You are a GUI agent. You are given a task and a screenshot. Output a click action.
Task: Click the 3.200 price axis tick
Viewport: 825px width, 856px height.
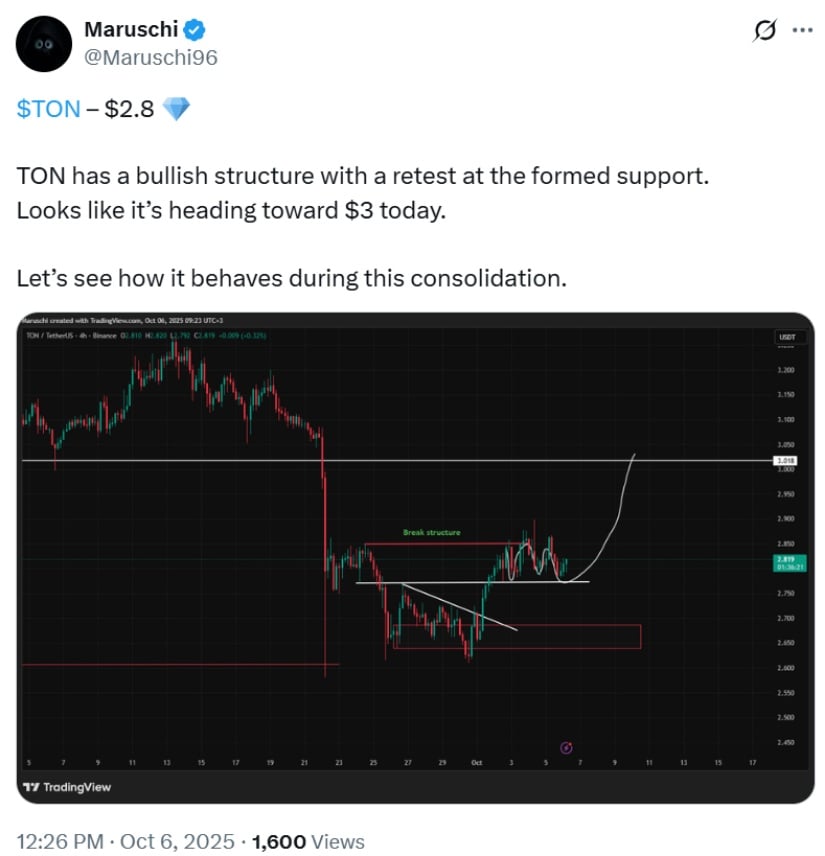785,370
